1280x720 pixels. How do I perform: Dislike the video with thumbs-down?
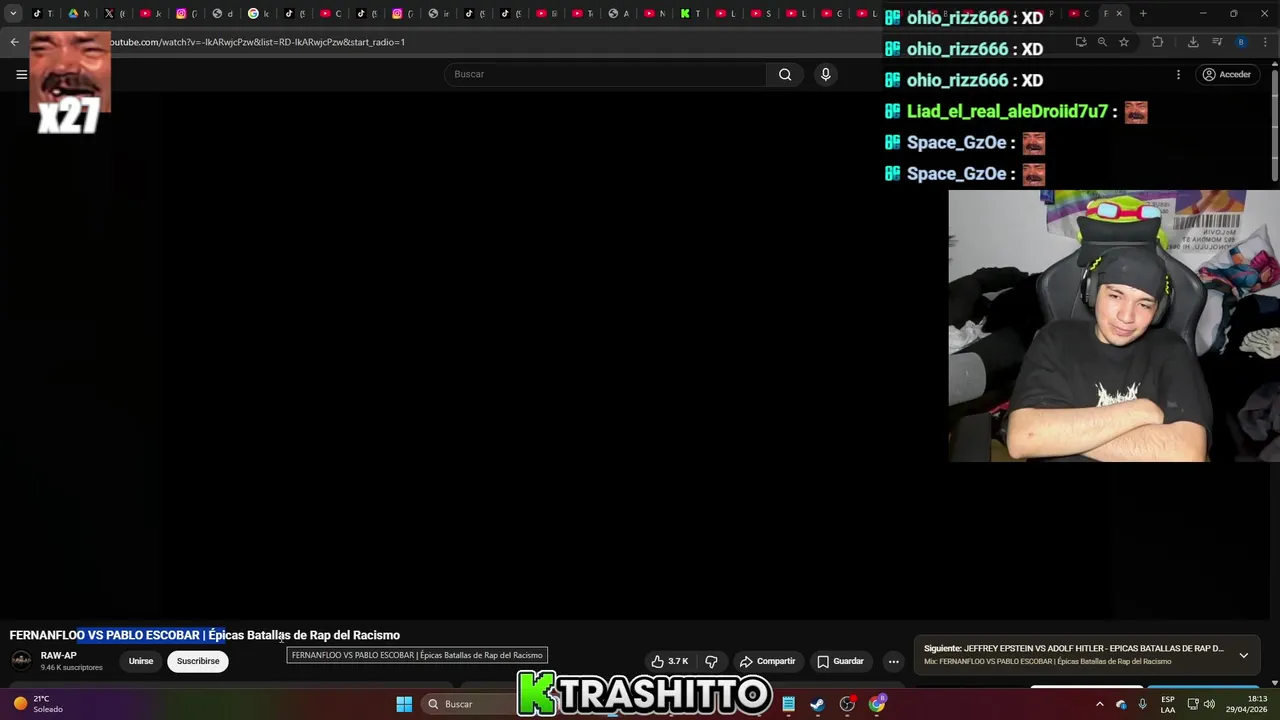tap(712, 661)
